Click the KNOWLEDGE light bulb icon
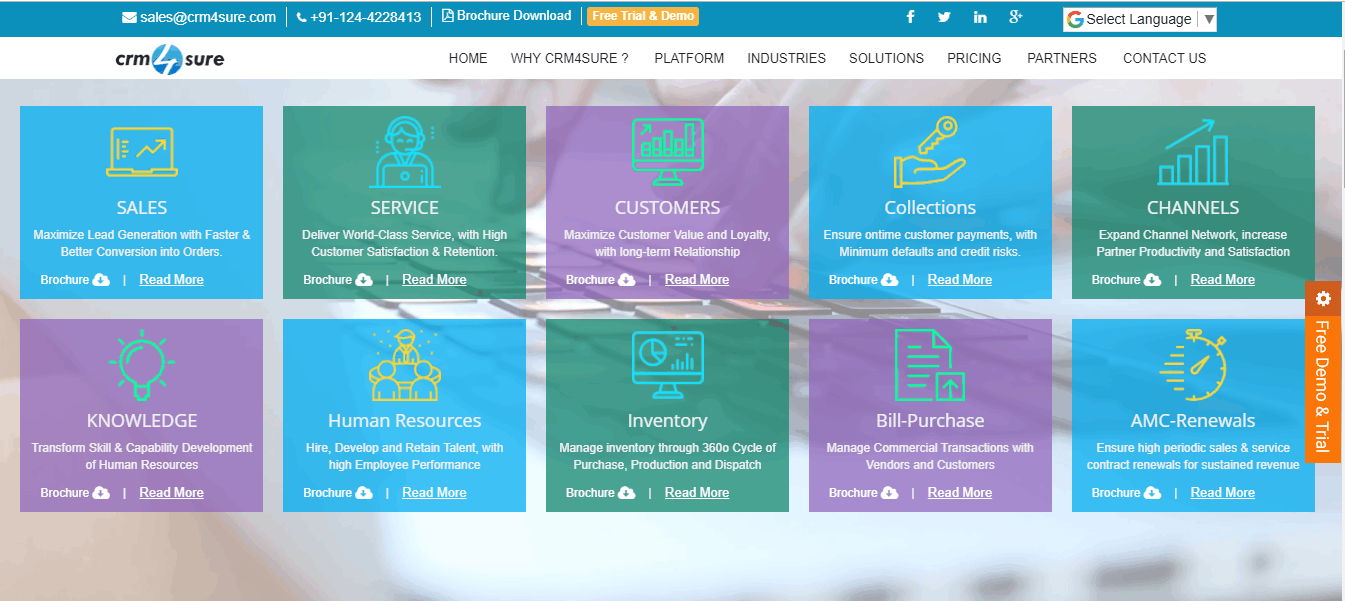The height and width of the screenshot is (601, 1345). tap(142, 365)
